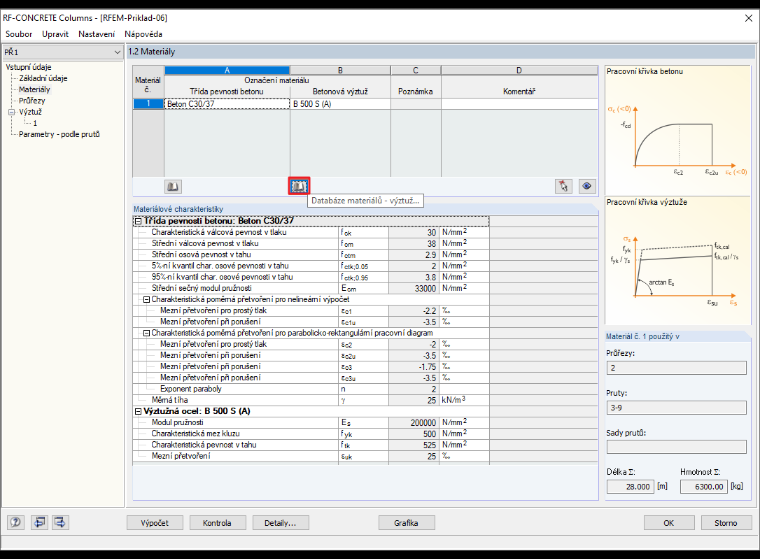Click column C header
This screenshot has width=760, height=559.
(415, 70)
